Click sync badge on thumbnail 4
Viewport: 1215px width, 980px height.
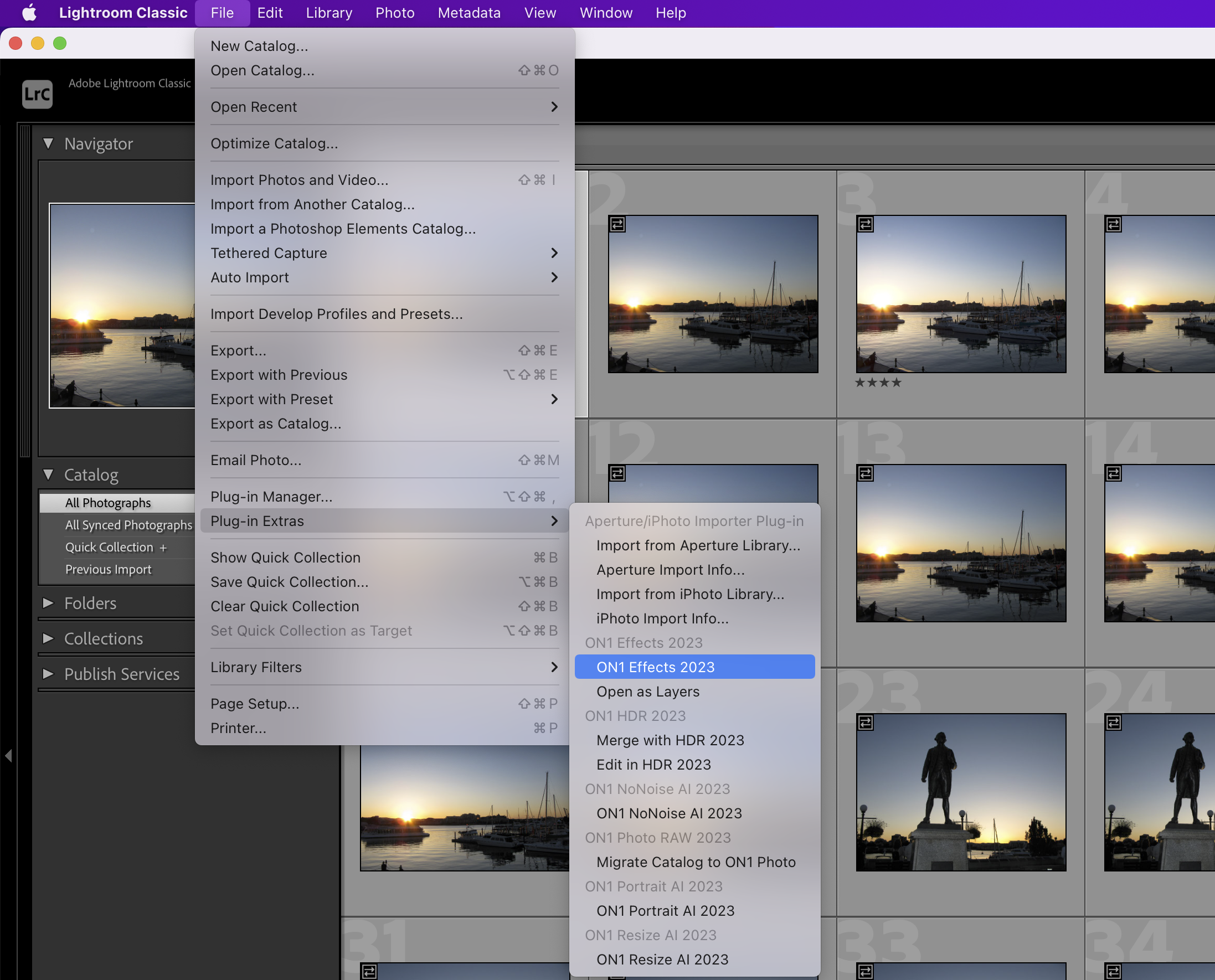[1113, 224]
